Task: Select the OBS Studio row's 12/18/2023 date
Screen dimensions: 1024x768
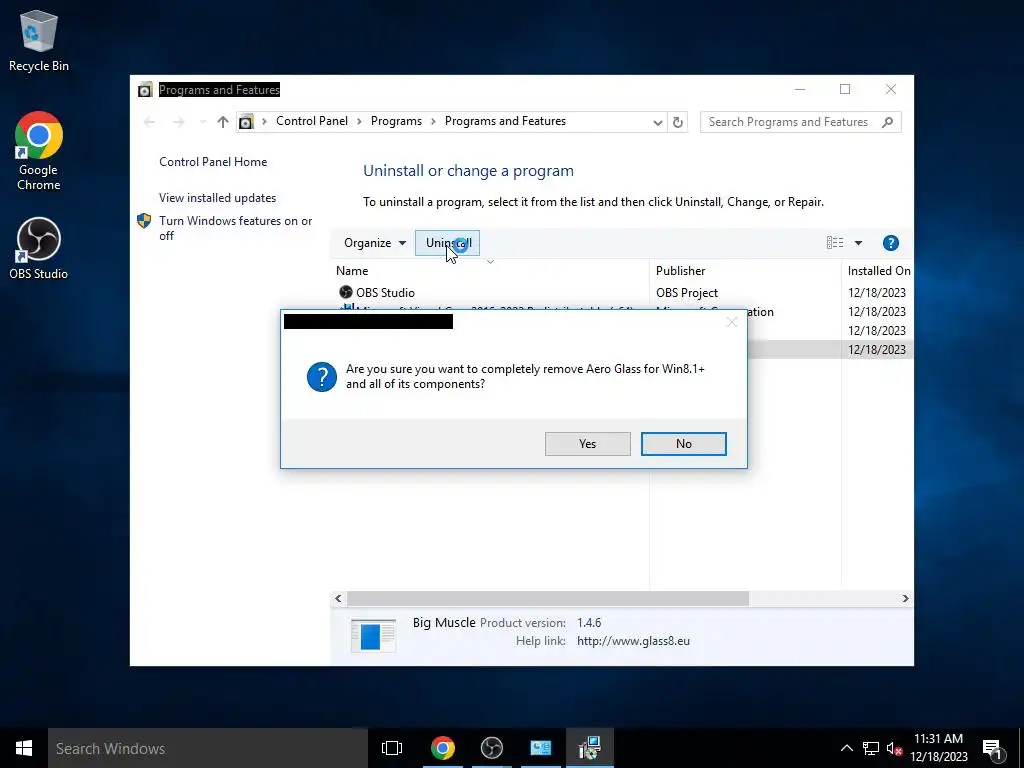Action: tap(876, 293)
